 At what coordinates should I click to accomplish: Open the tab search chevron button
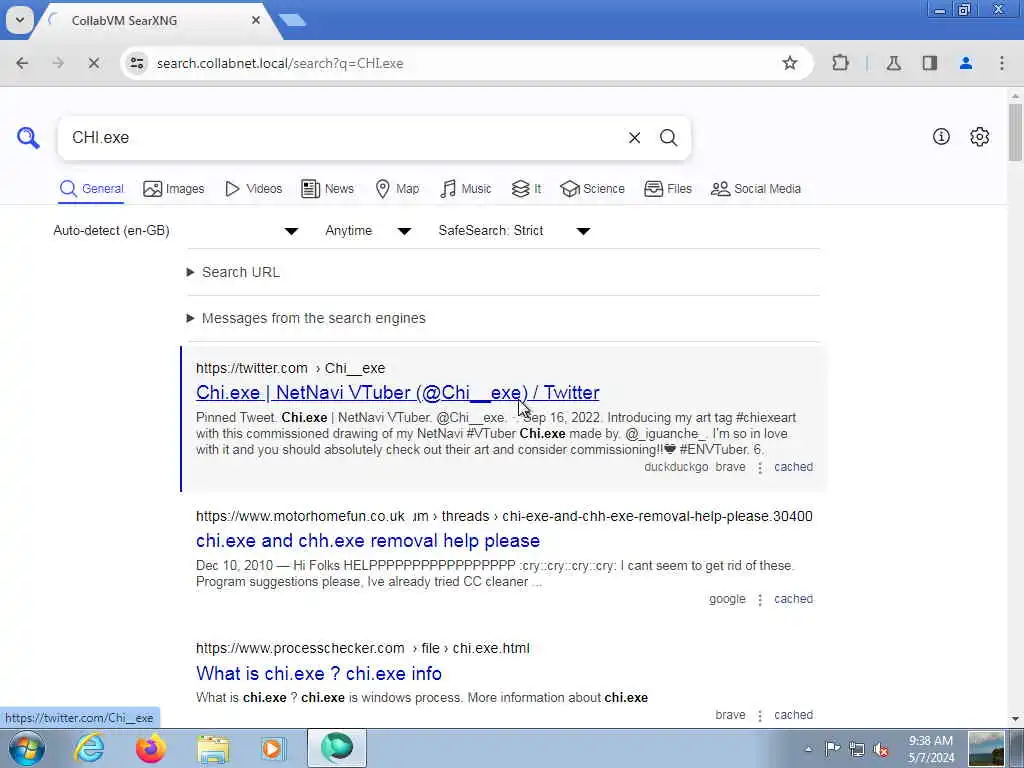click(20, 20)
